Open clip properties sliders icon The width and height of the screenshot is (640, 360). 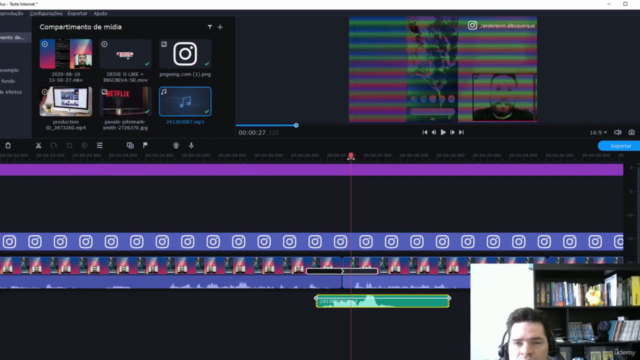tap(100, 145)
